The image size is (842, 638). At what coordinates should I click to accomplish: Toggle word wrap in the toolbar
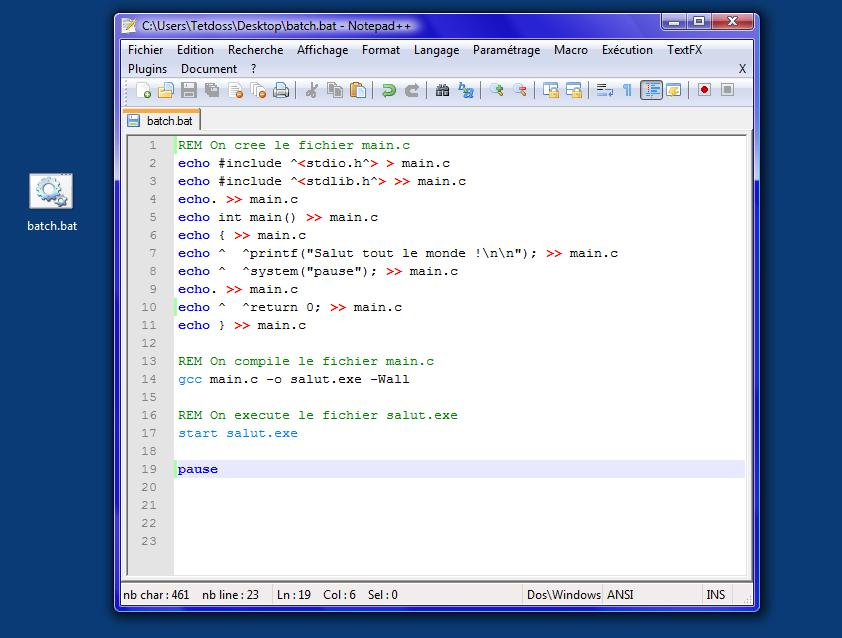click(604, 91)
